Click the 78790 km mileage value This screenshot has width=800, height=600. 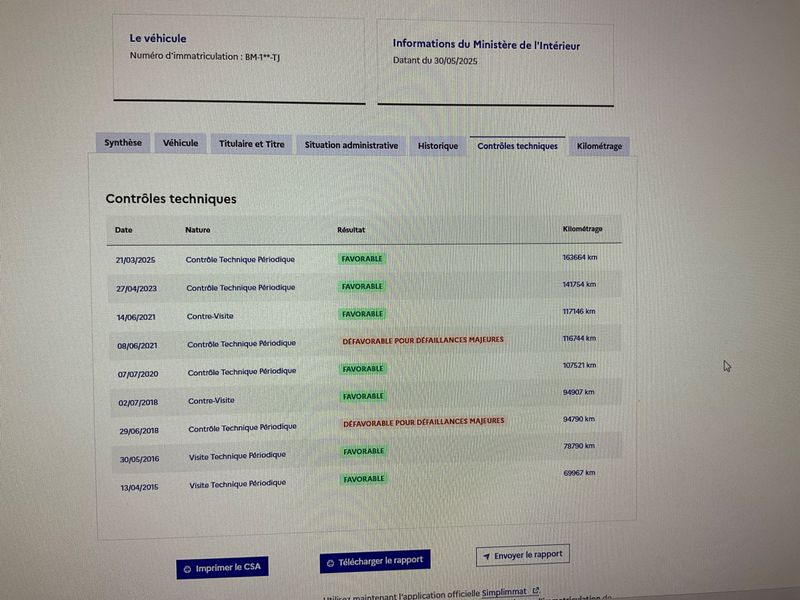click(x=579, y=446)
